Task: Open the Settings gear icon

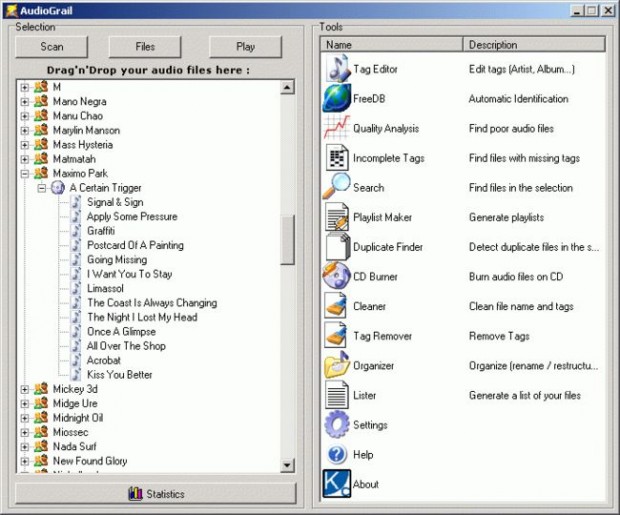Action: tap(337, 424)
